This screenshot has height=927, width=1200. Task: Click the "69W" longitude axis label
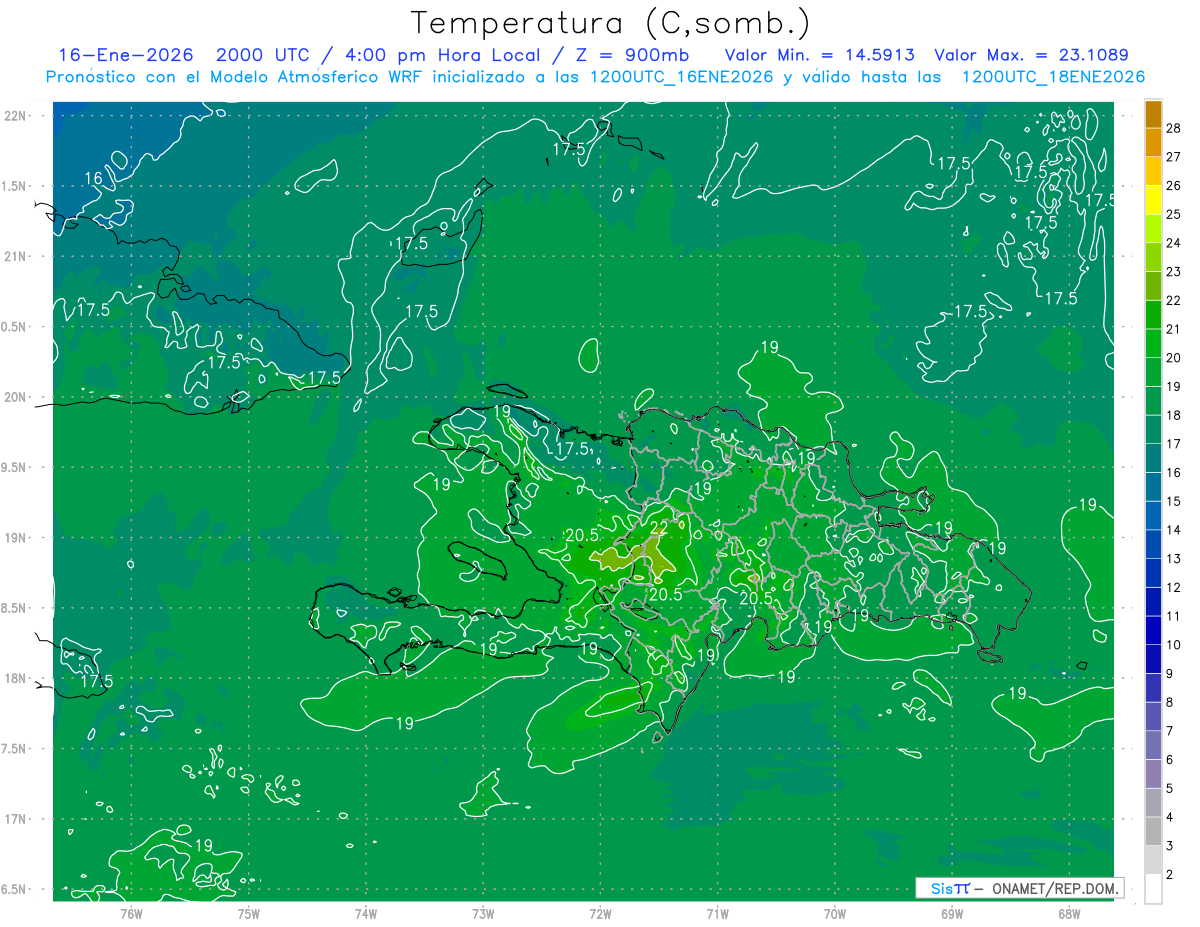pyautogui.click(x=952, y=912)
